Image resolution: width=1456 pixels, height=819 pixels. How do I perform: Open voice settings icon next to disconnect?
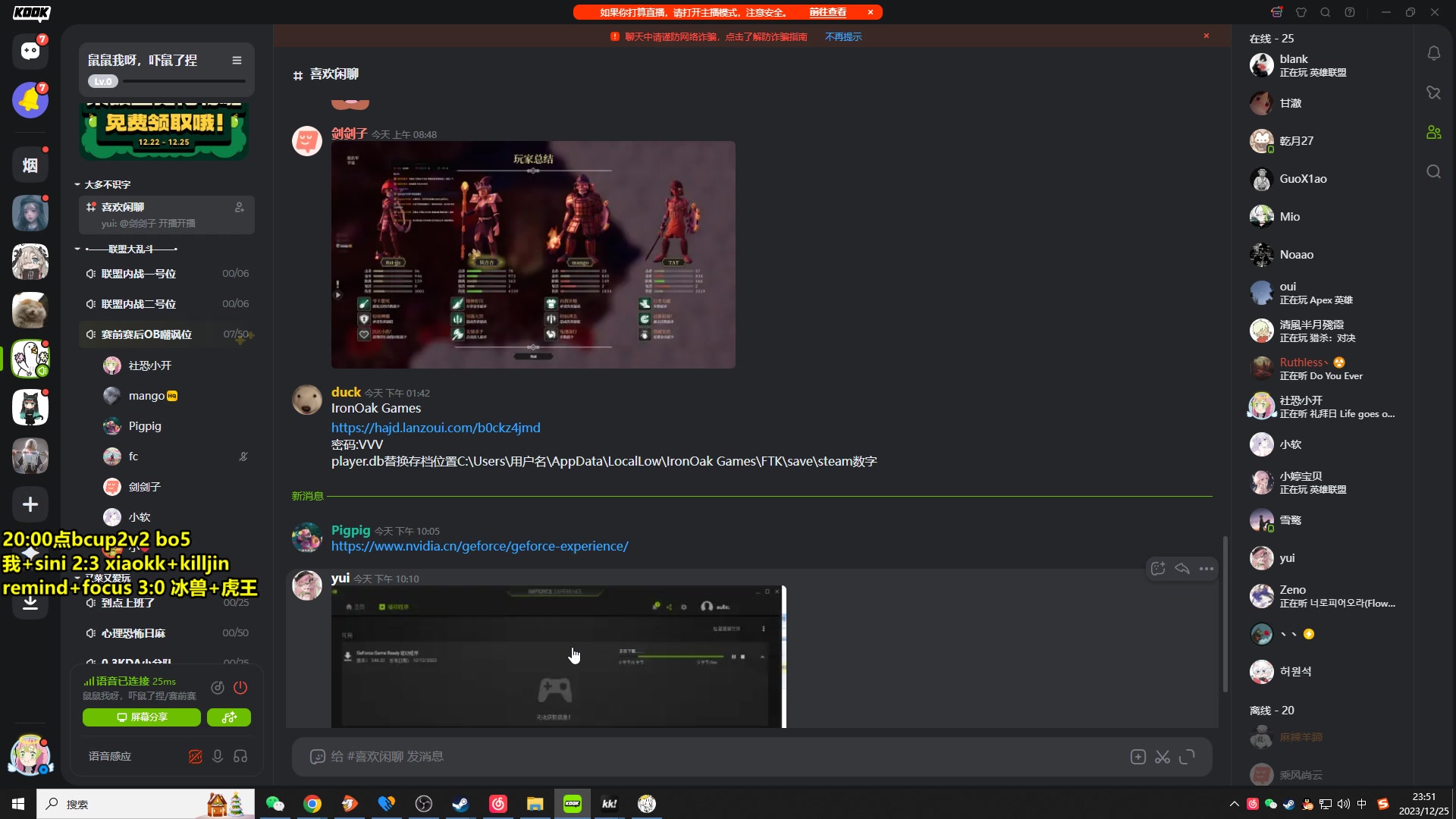click(218, 688)
